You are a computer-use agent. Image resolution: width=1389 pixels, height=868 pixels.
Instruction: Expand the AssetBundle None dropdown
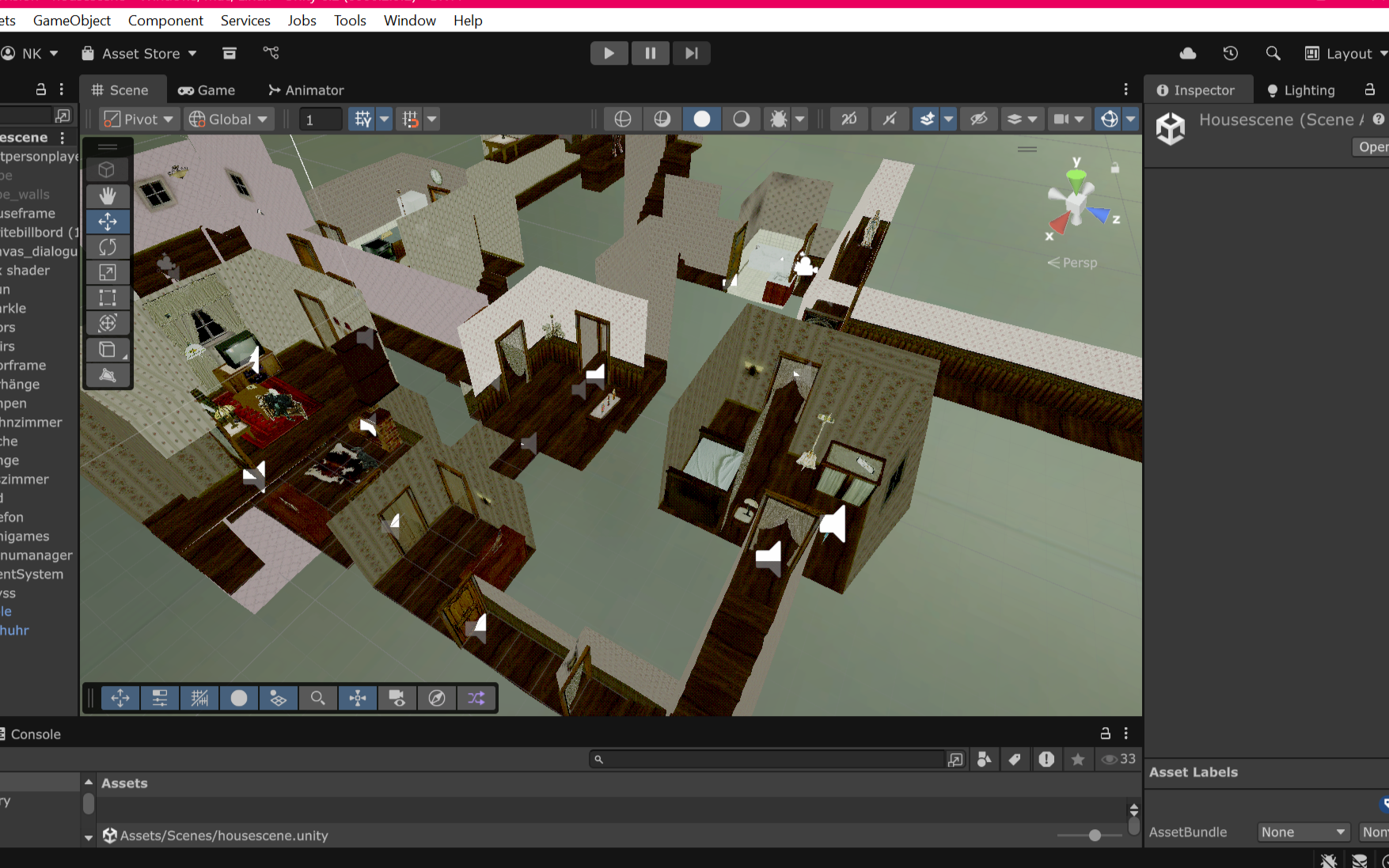point(1303,832)
